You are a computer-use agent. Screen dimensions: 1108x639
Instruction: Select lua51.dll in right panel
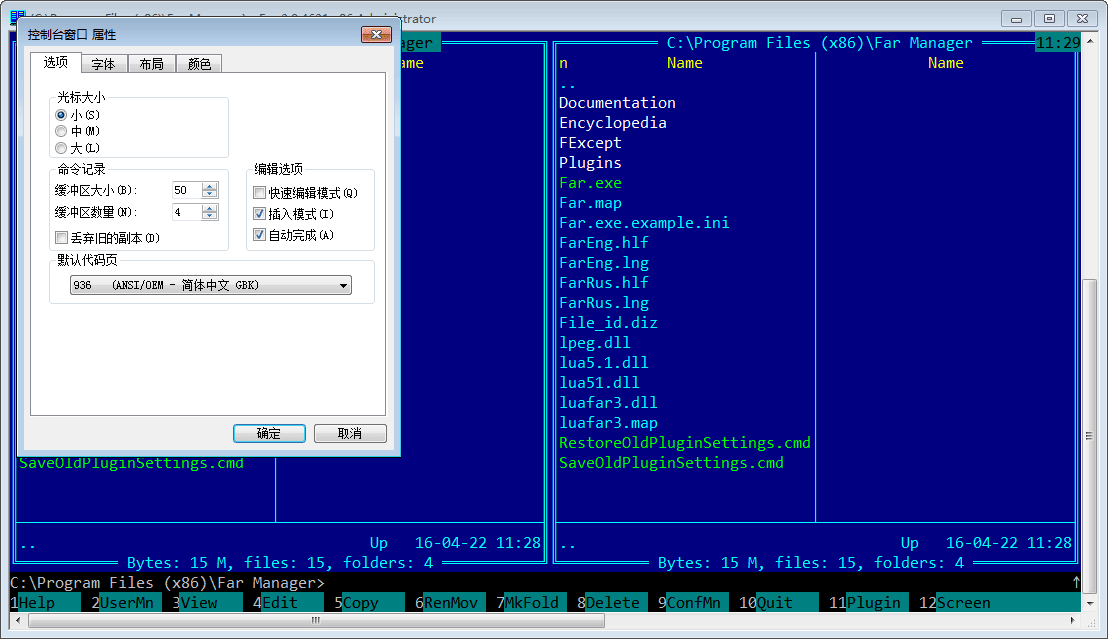pos(599,382)
